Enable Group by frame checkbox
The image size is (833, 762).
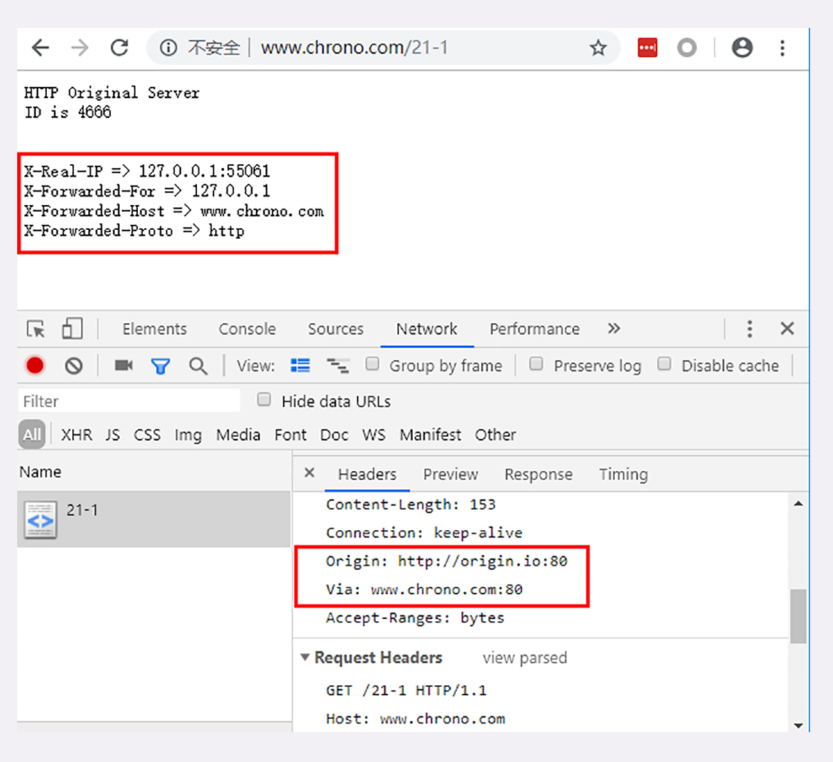point(372,364)
